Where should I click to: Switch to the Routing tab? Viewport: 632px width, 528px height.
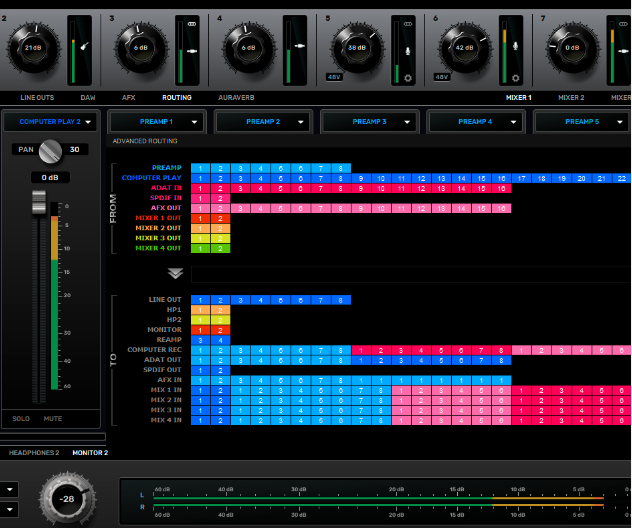click(x=177, y=98)
